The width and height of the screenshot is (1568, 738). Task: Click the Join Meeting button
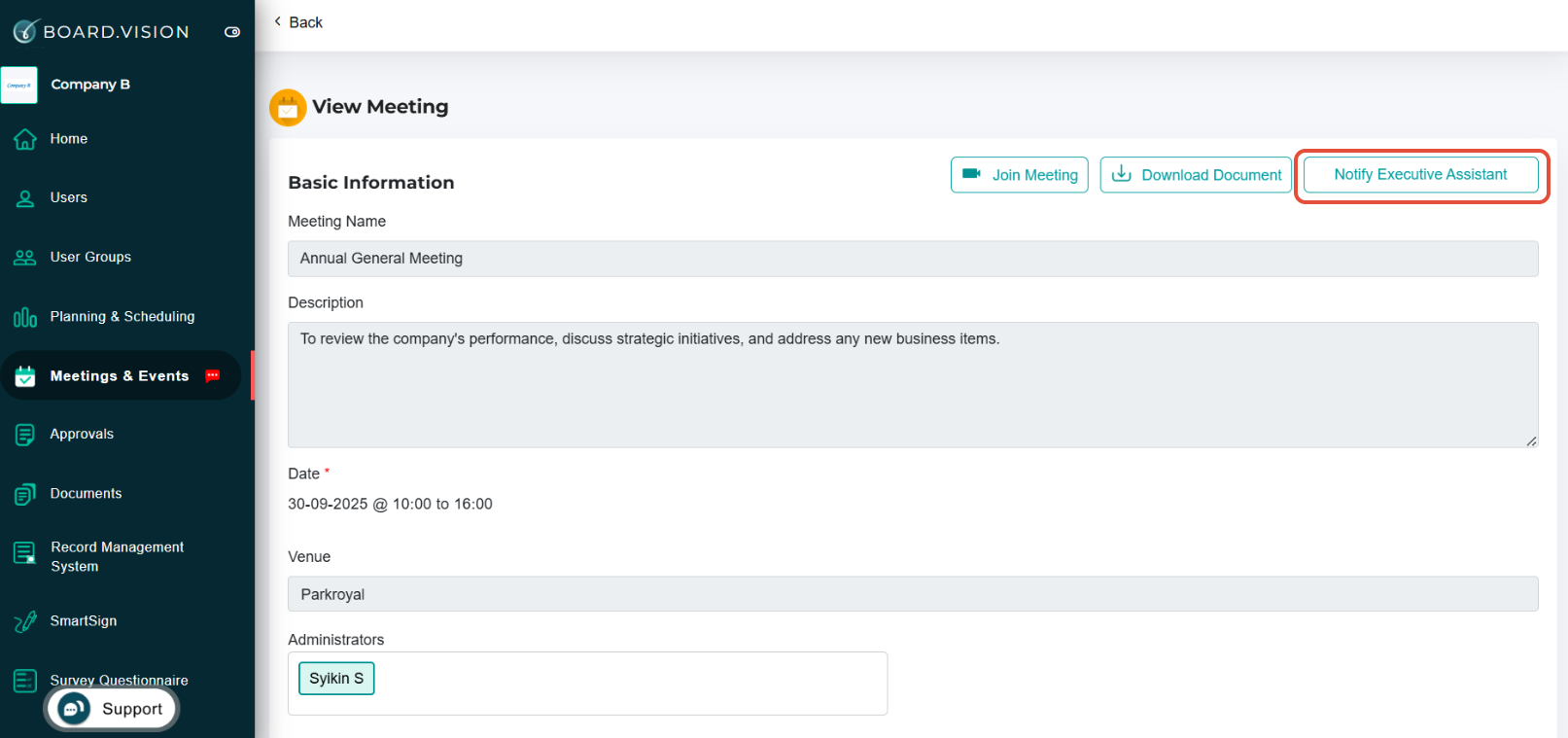pos(1020,175)
